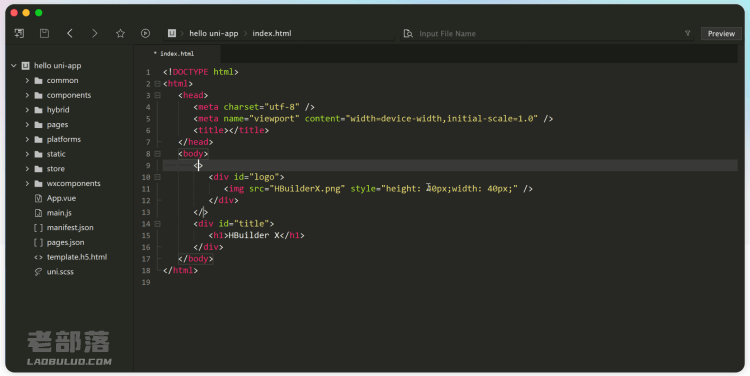Click the store folder icon

pyautogui.click(x=39, y=168)
